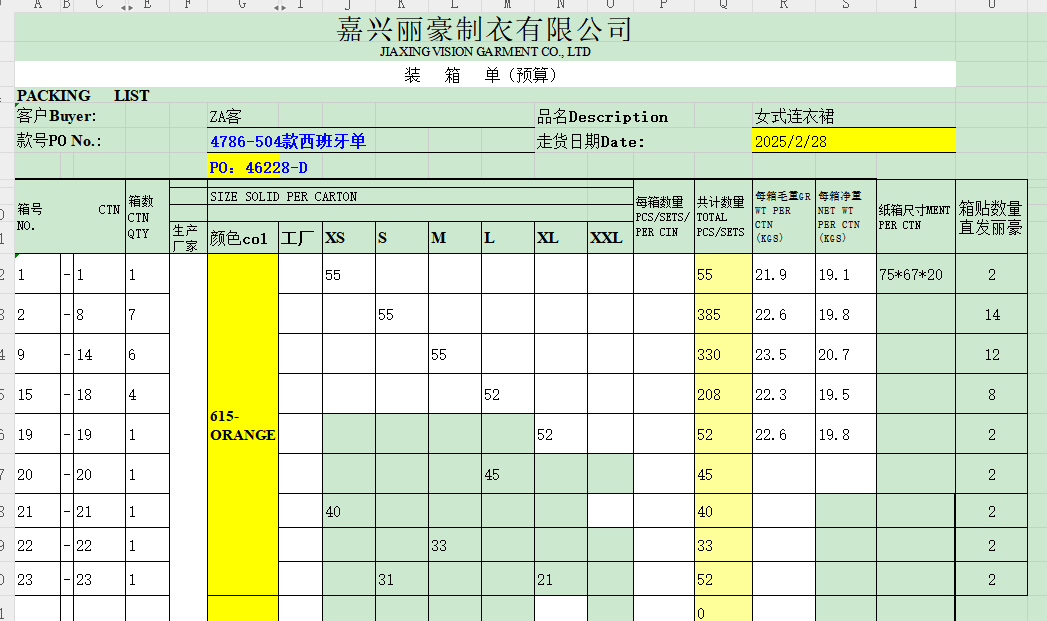Viewport: 1047px width, 621px height.
Task: Click the XS size header cell
Action: point(335,238)
